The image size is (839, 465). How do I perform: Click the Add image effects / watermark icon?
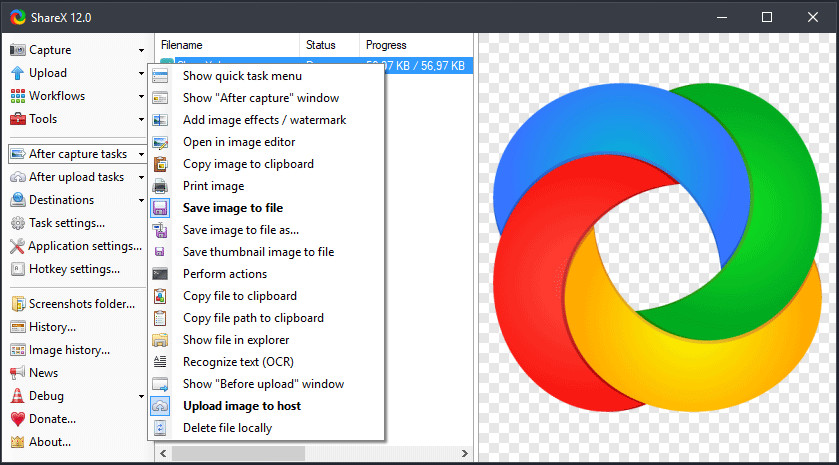160,120
